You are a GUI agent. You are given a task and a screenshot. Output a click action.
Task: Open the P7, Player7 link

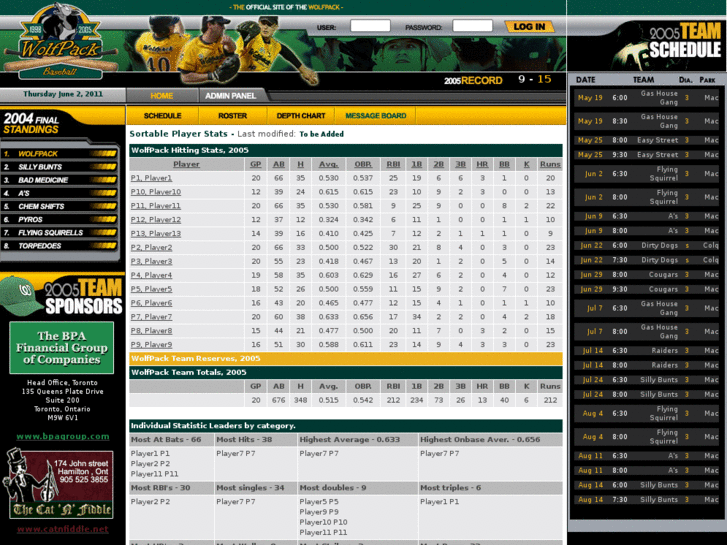click(x=151, y=317)
